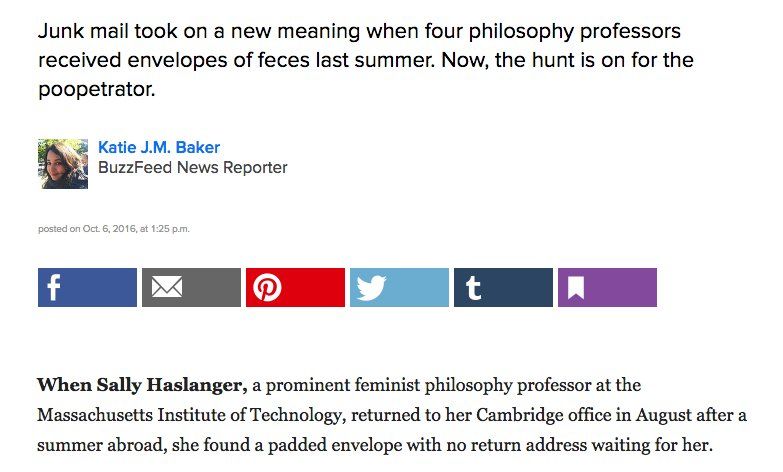Open the Katie J.M. Baker author link
The image size is (783, 472).
point(158,148)
